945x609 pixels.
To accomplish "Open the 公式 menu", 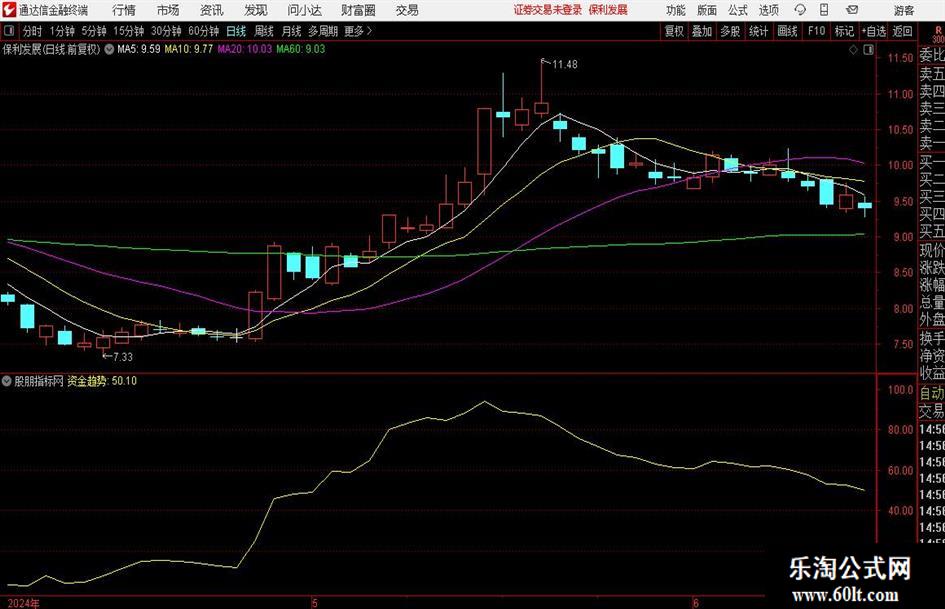I will click(x=738, y=10).
